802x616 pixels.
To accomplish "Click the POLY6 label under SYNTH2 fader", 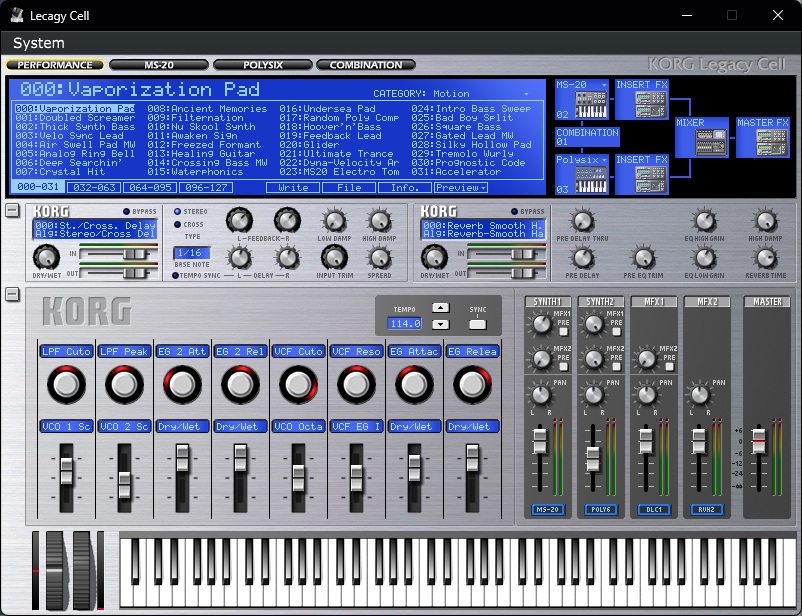I will click(600, 510).
